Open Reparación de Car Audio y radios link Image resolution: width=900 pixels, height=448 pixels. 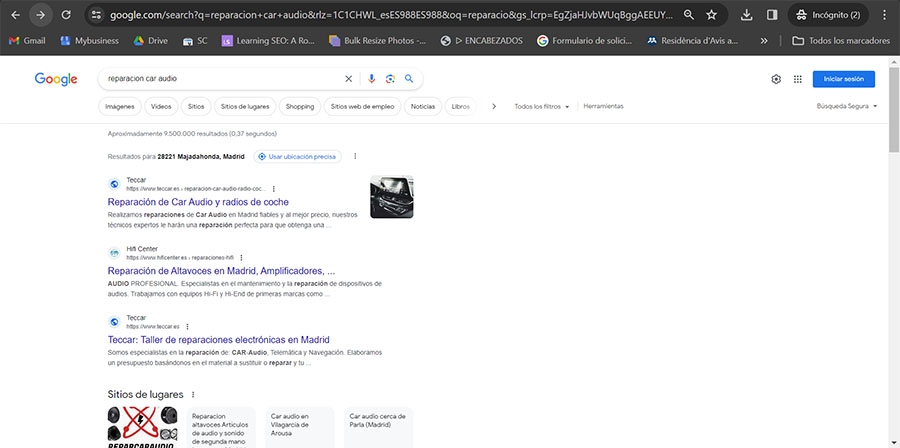click(198, 202)
